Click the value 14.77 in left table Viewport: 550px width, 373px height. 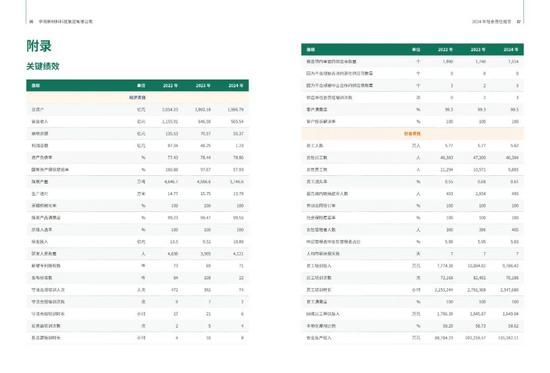[x=173, y=194]
